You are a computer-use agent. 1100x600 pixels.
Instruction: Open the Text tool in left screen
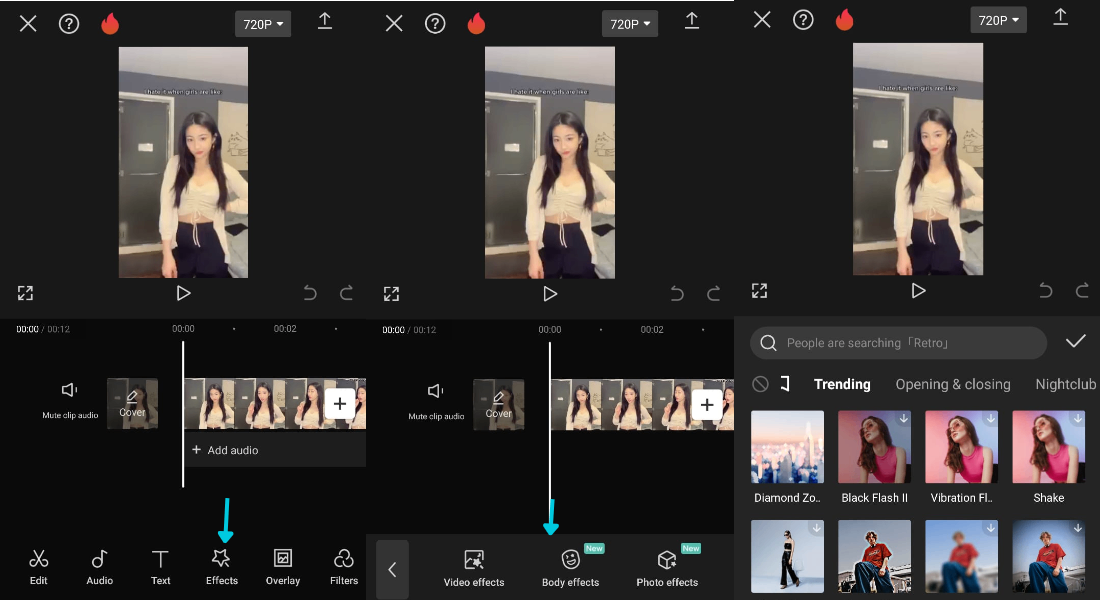[160, 567]
